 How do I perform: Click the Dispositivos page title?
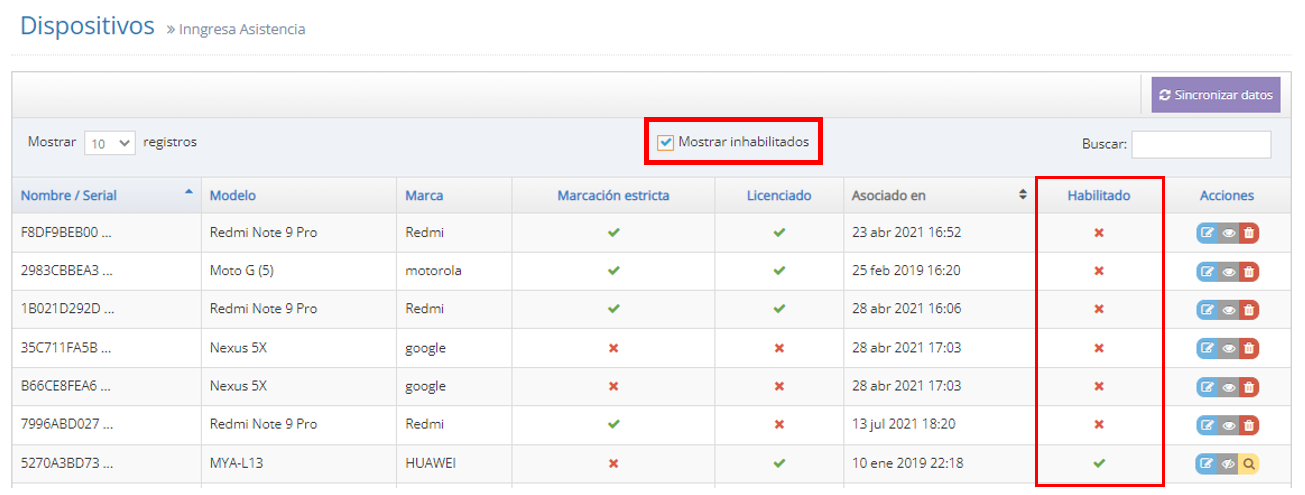[88, 25]
